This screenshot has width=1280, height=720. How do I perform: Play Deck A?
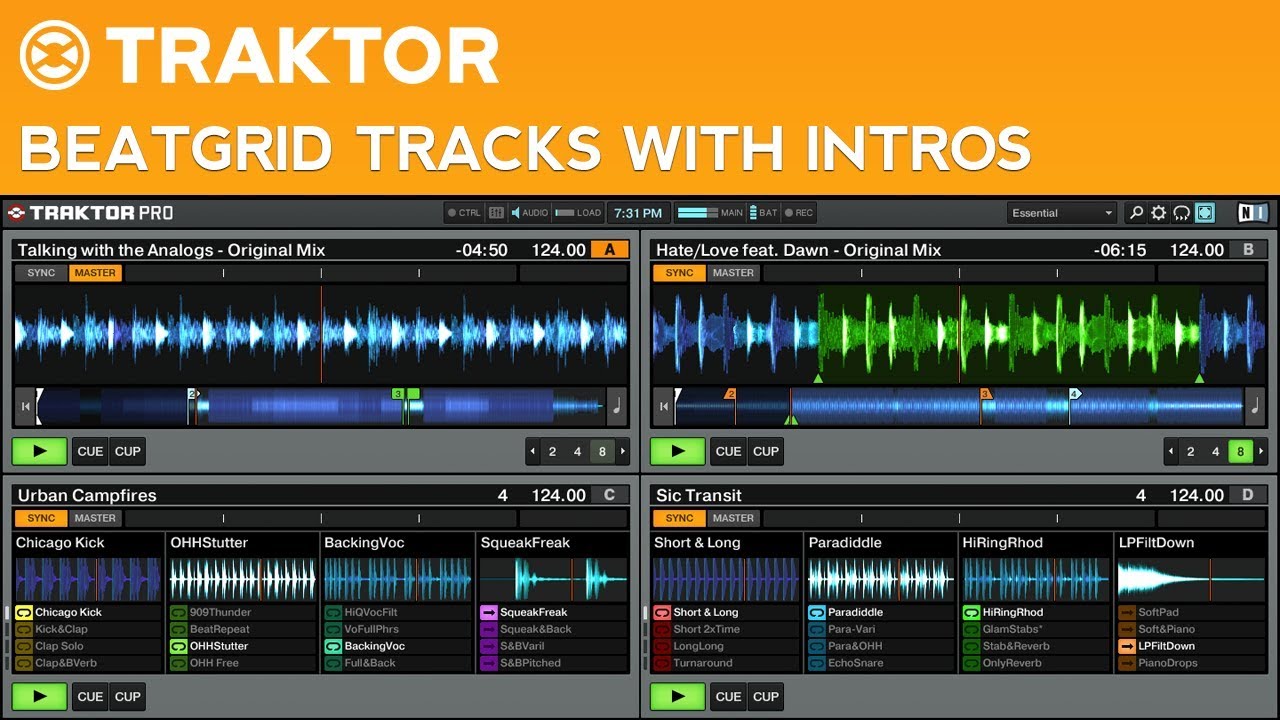40,451
